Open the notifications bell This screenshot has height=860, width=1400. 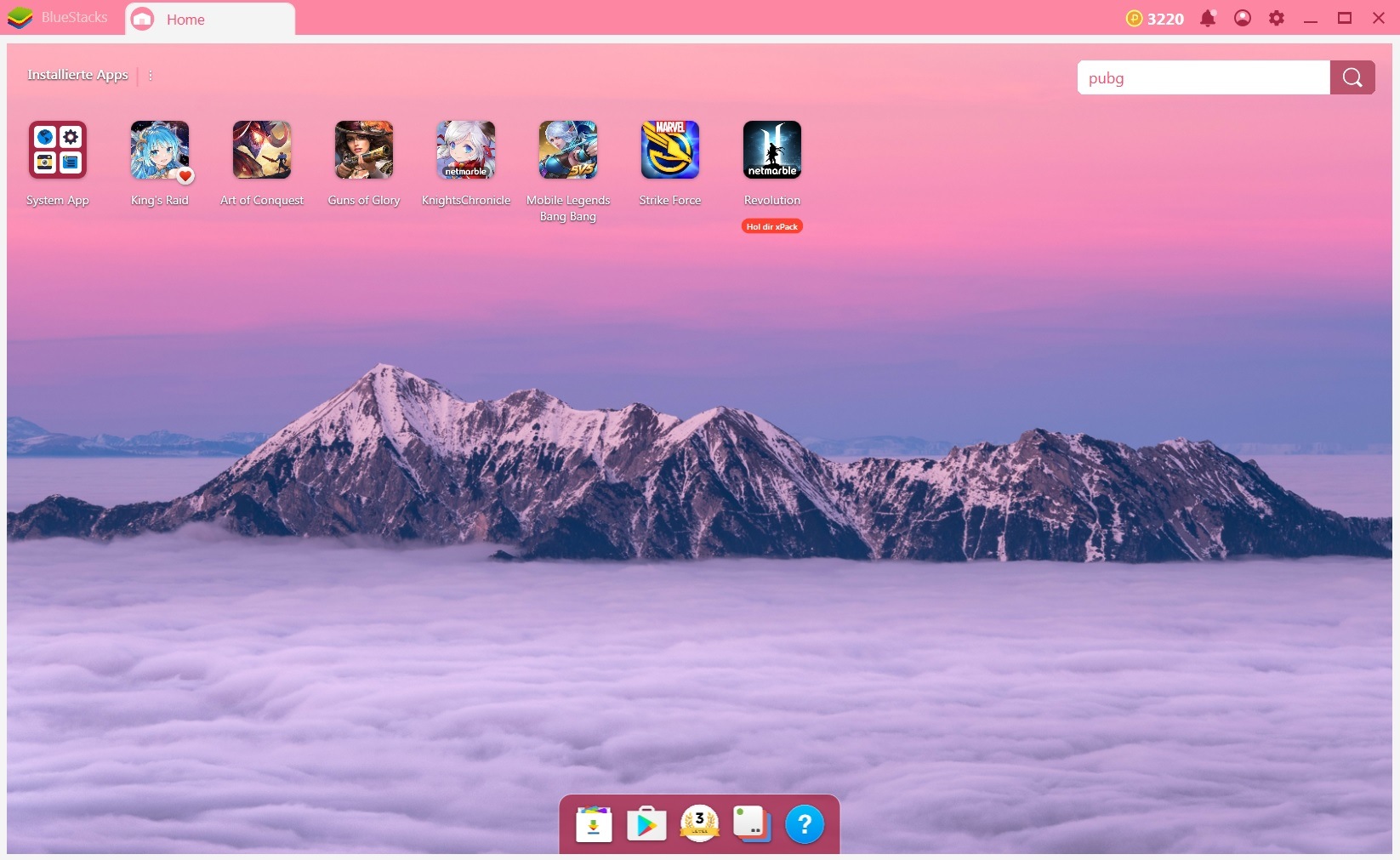pos(1208,18)
